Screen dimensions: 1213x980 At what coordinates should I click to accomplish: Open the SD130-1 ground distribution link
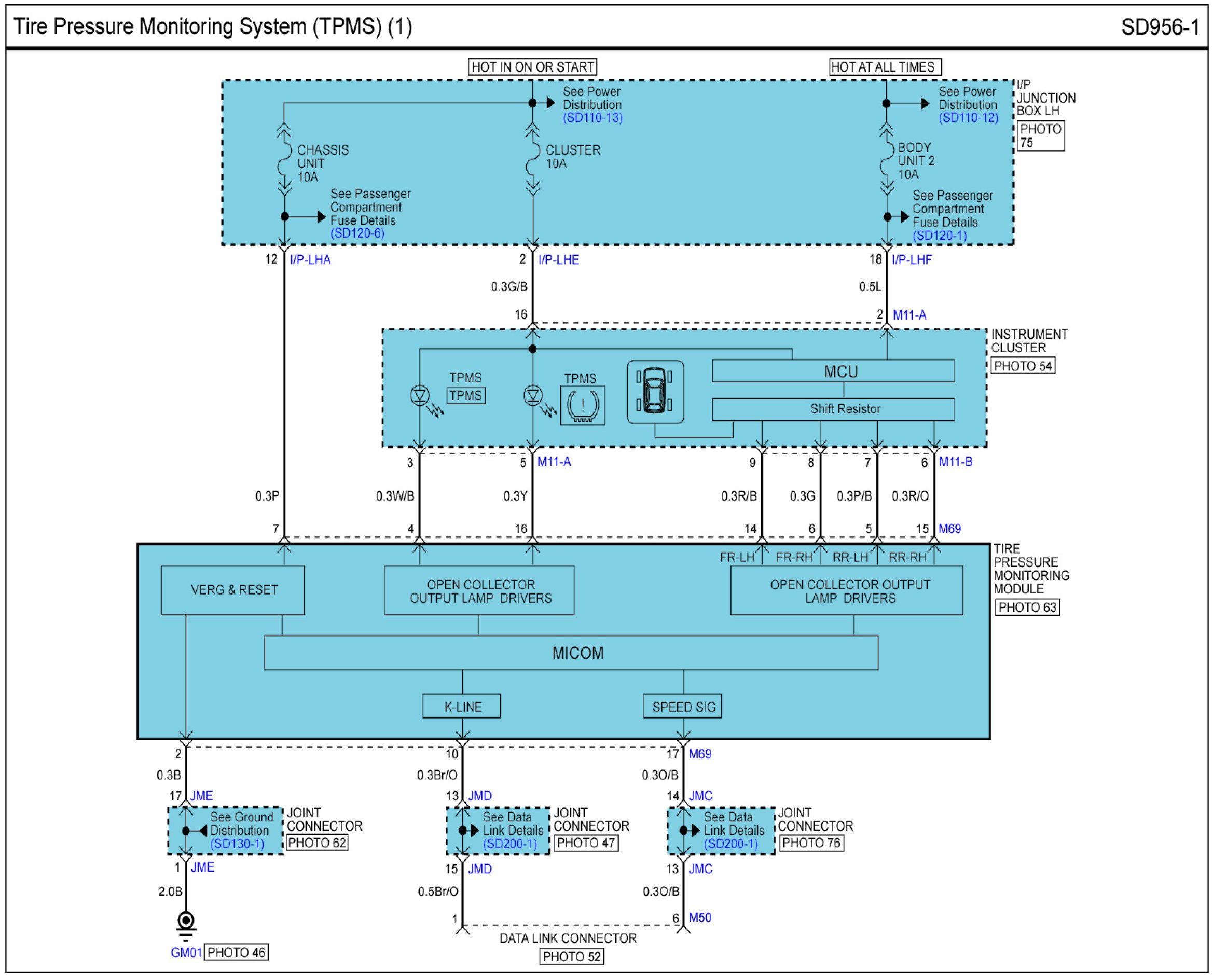pos(237,844)
